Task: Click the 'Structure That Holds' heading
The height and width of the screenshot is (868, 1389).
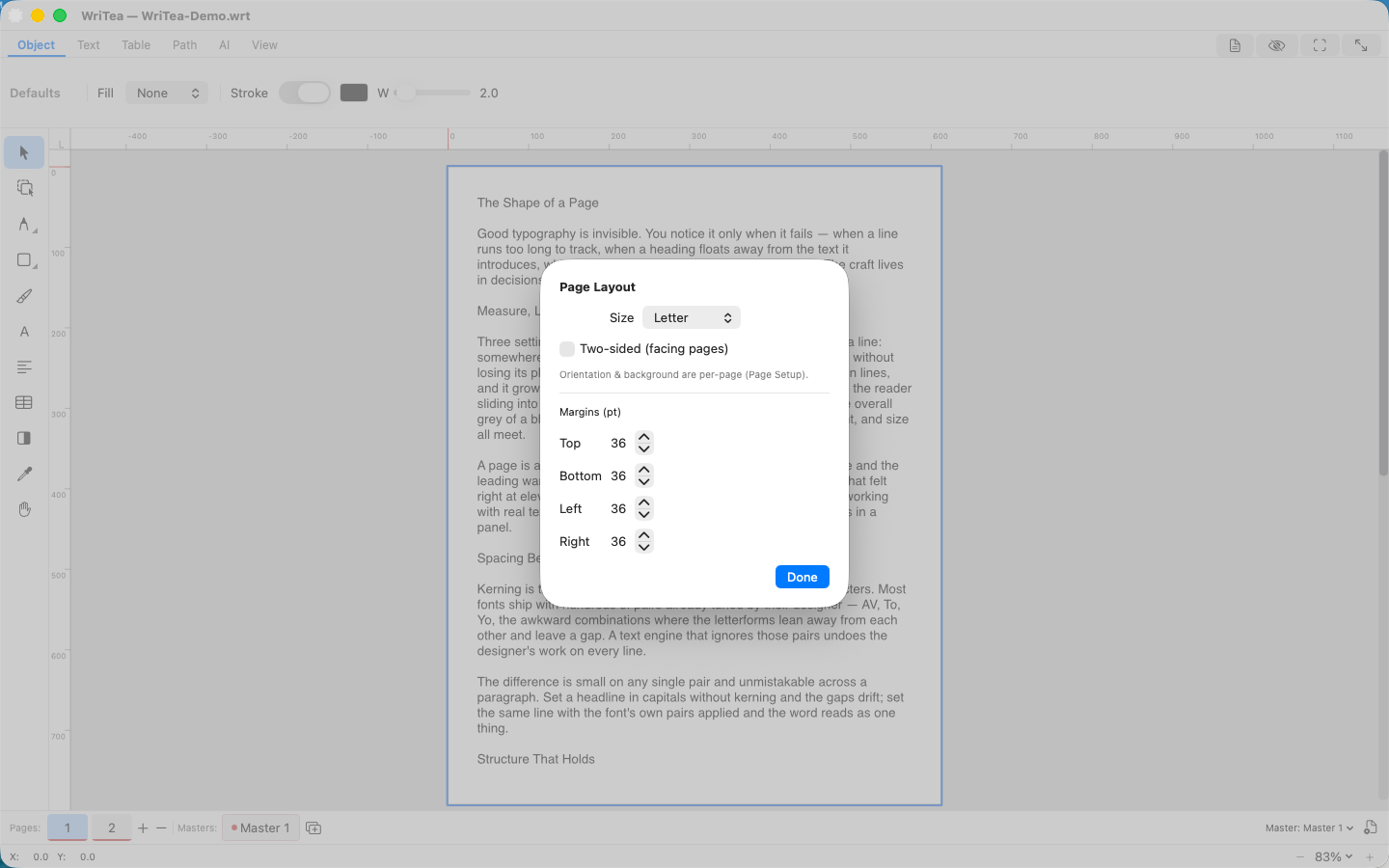Action: pyautogui.click(x=536, y=759)
